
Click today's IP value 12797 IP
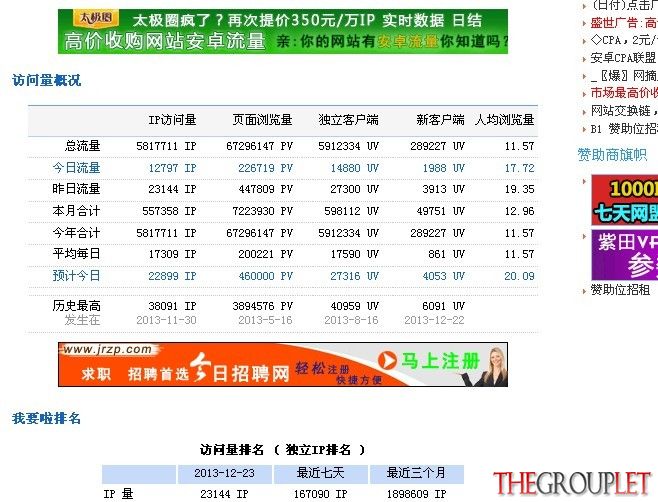coord(172,168)
